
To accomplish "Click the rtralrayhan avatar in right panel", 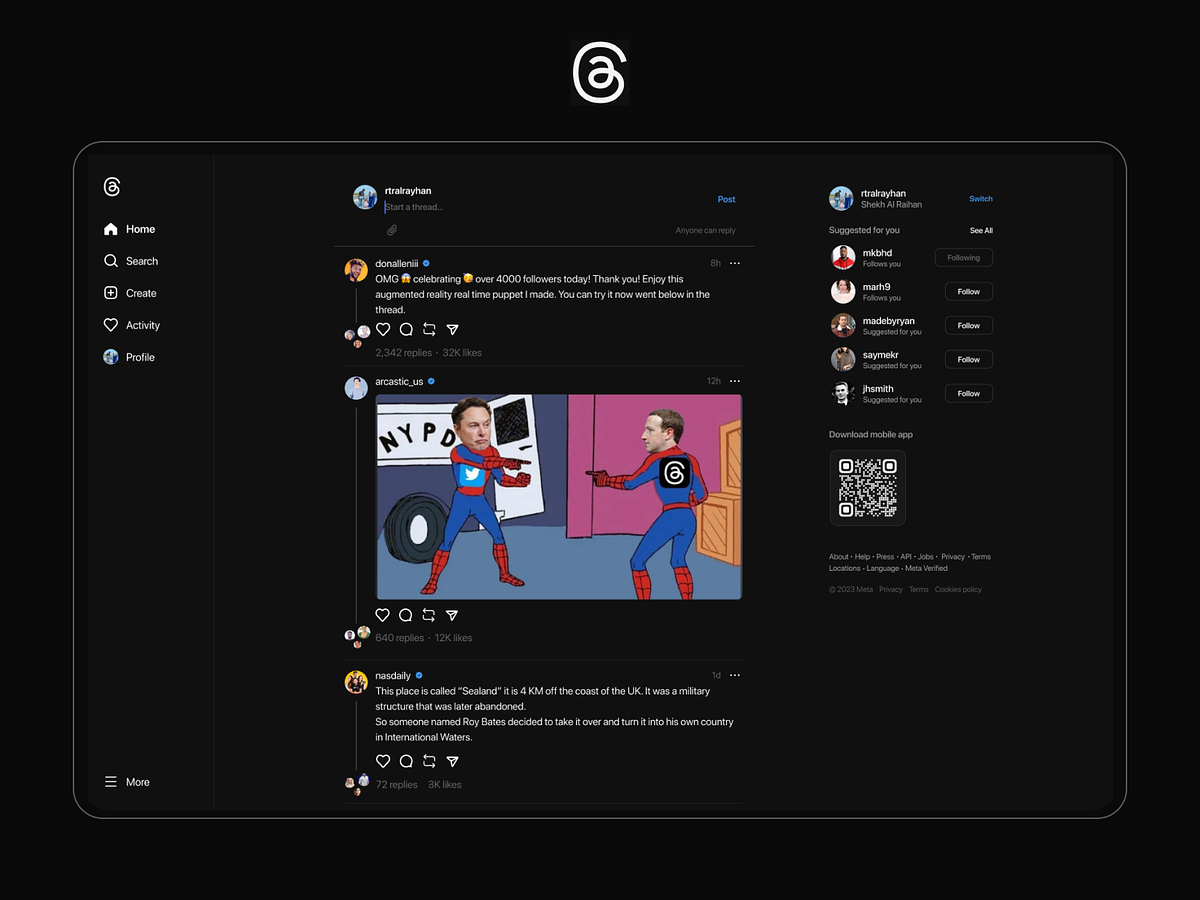I will click(x=841, y=198).
